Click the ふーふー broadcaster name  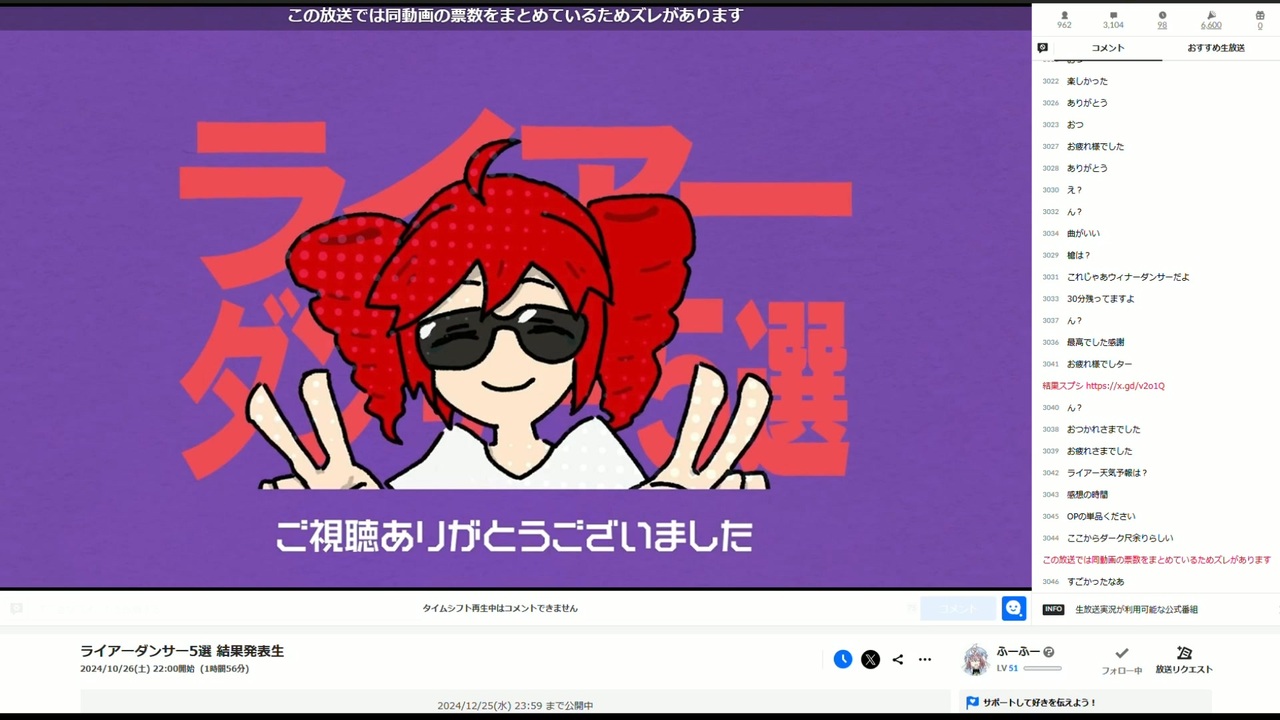tap(1018, 651)
